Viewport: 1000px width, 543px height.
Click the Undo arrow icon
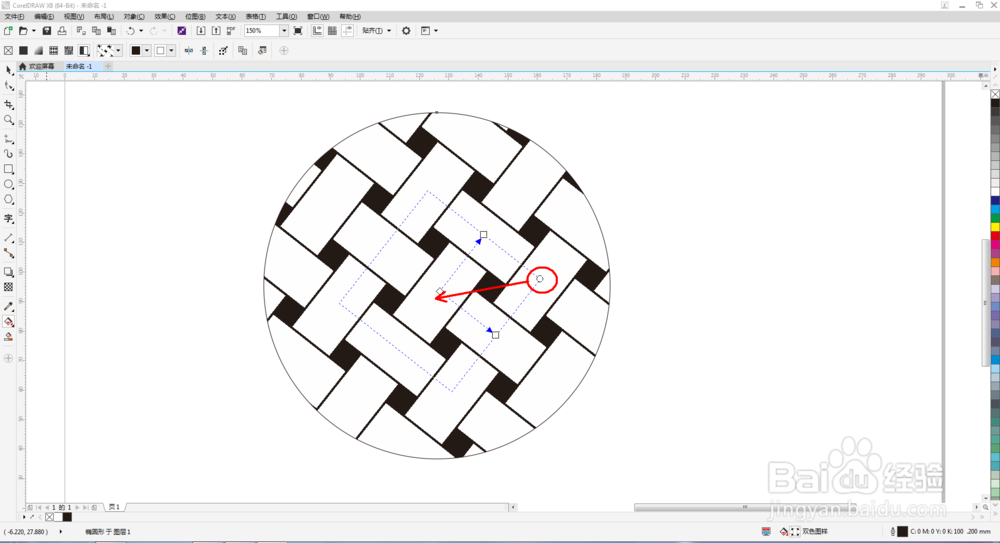pos(130,31)
